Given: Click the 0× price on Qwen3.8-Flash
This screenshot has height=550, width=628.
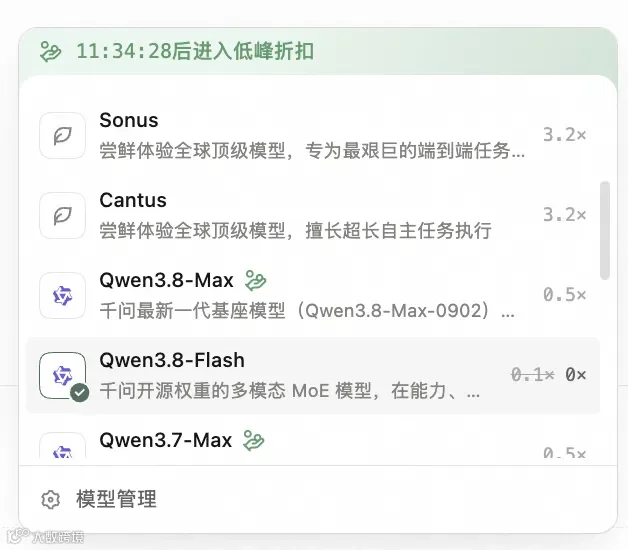Looking at the screenshot, I should tap(576, 375).
